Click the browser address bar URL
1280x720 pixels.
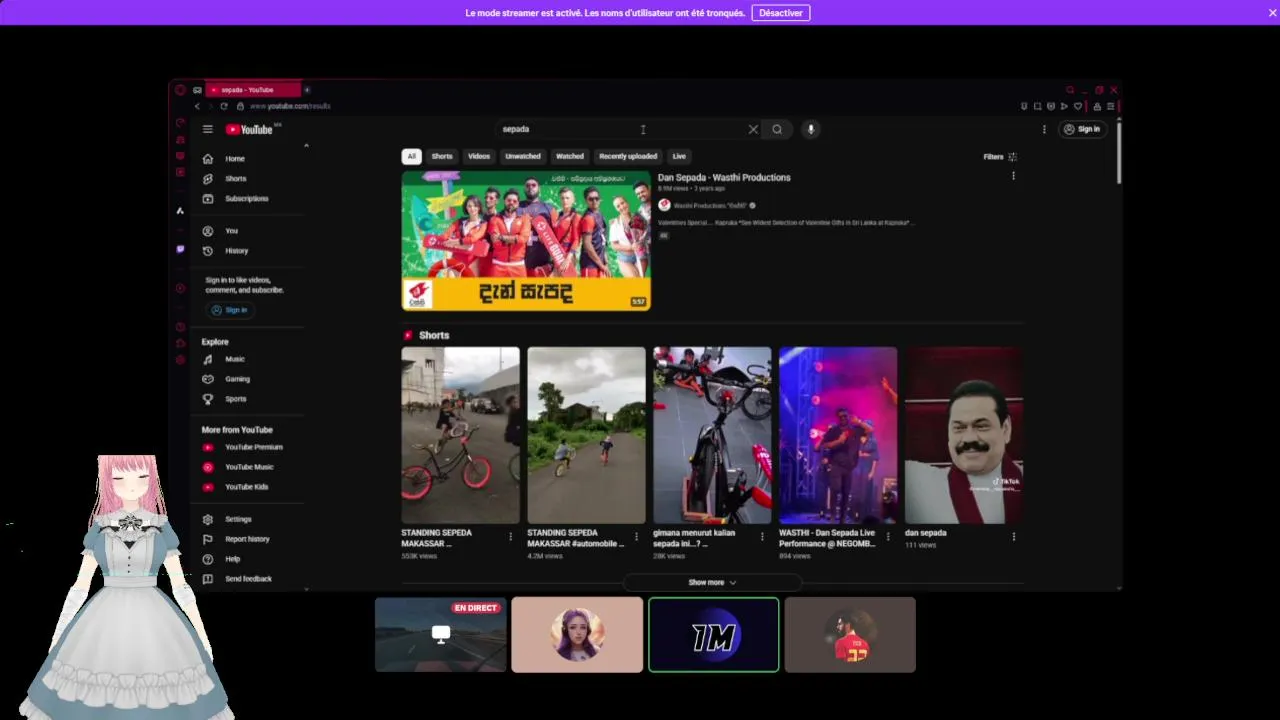click(x=290, y=106)
